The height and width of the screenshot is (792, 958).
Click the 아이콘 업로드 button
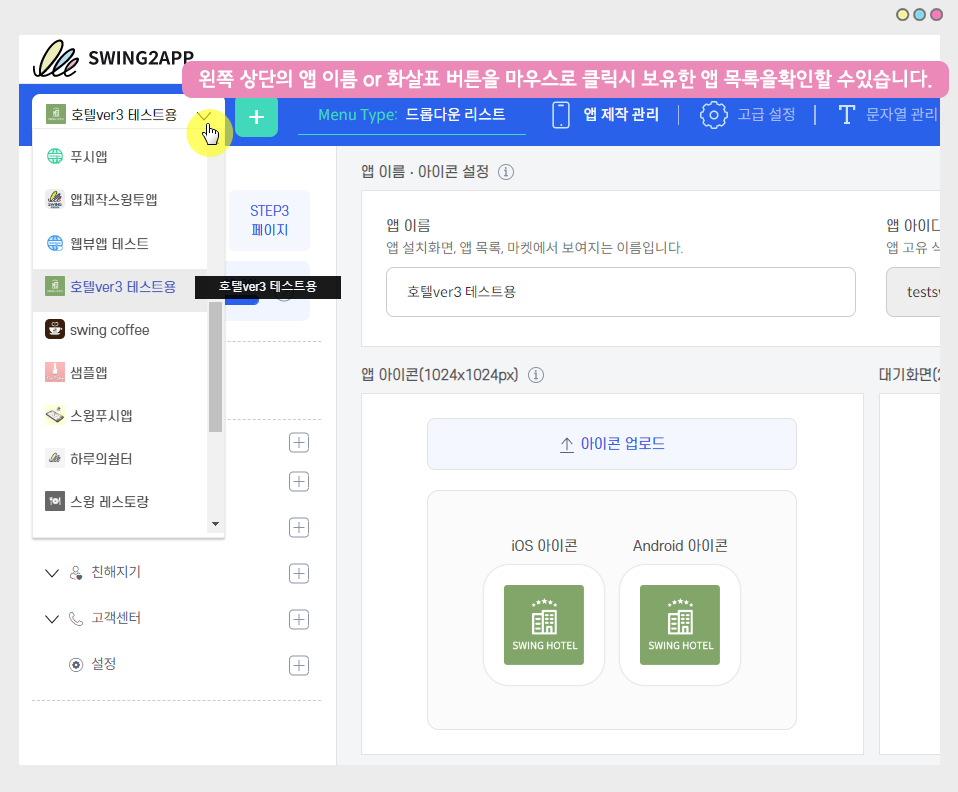611,444
